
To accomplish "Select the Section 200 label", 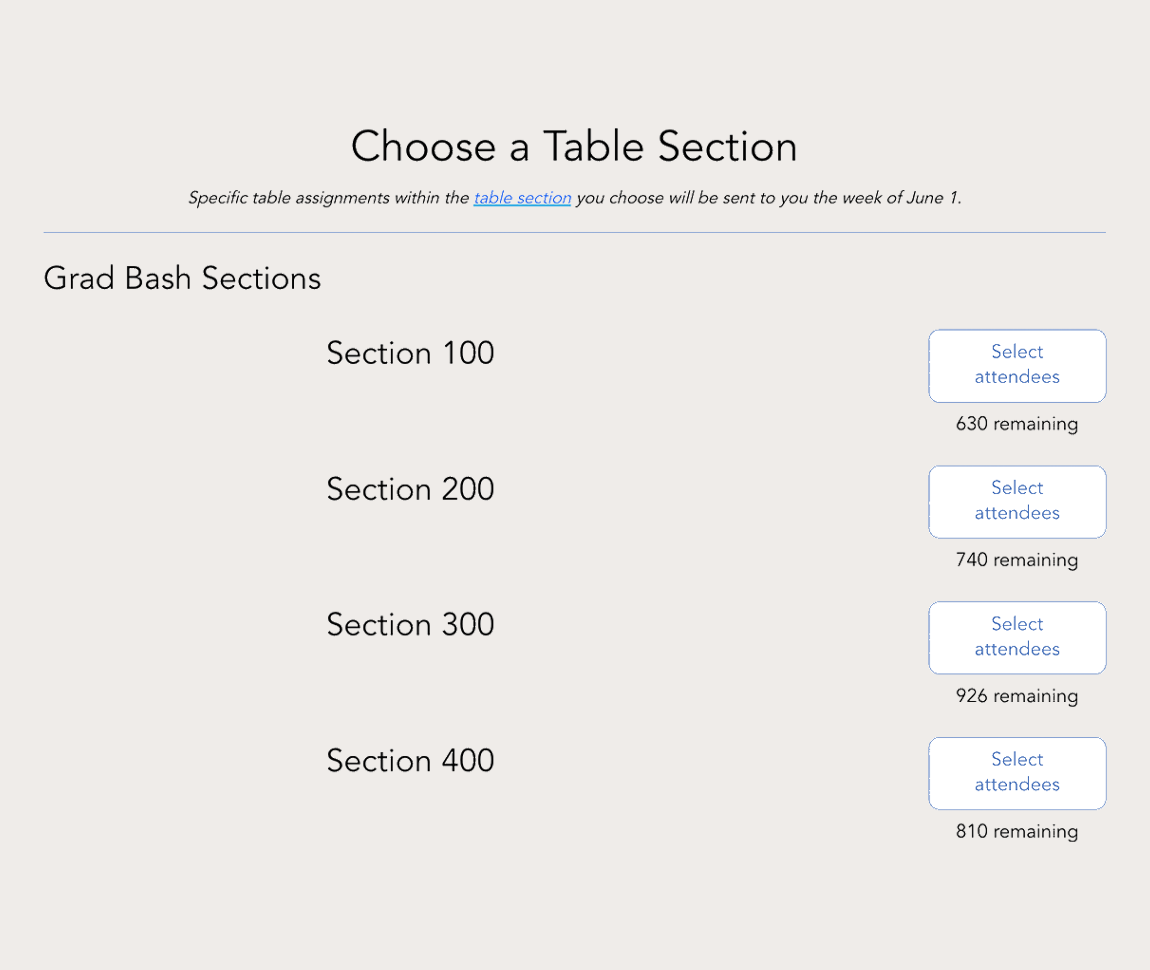I will coord(410,489).
